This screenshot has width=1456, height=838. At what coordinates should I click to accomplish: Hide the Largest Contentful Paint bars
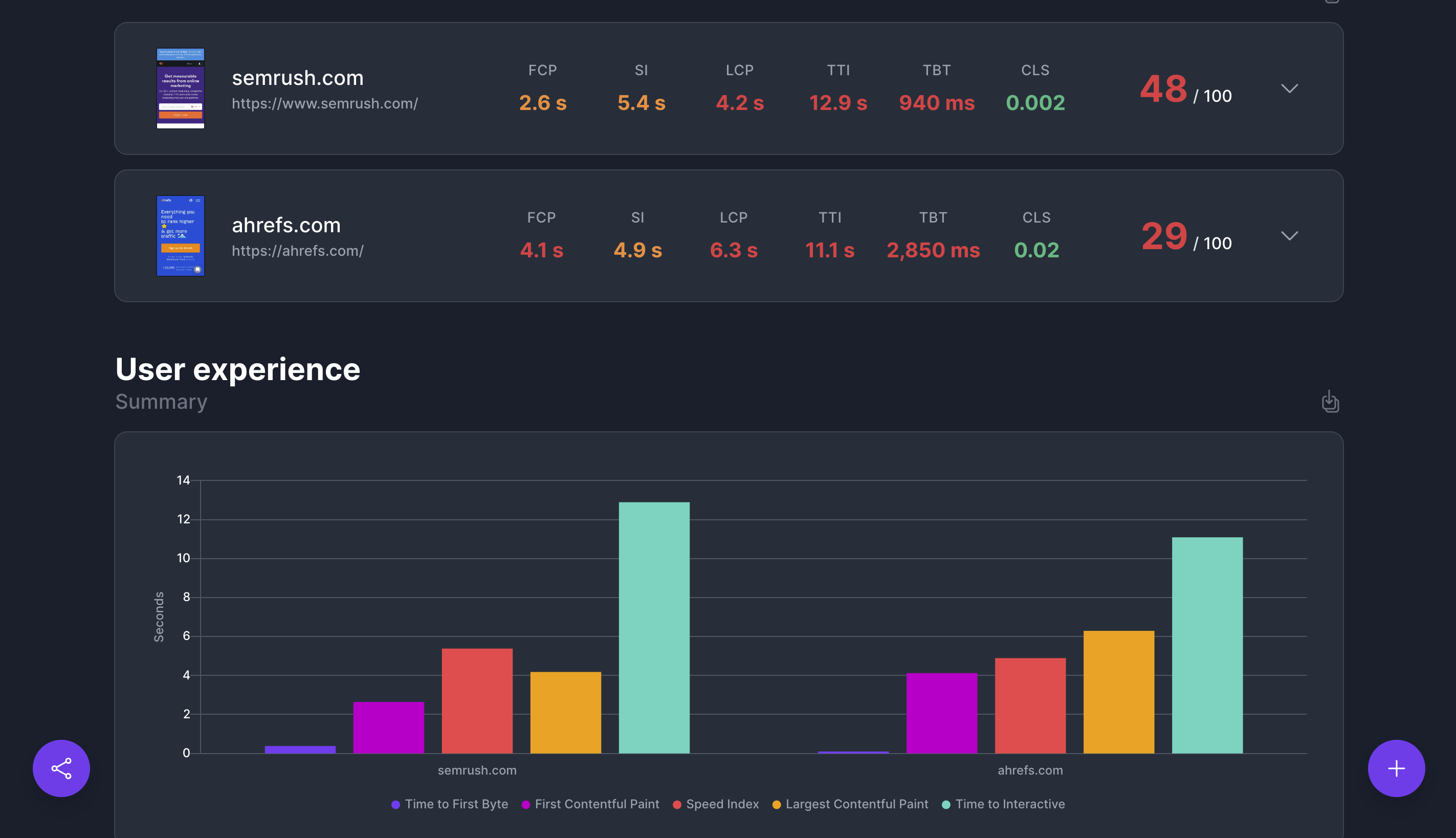(x=850, y=804)
